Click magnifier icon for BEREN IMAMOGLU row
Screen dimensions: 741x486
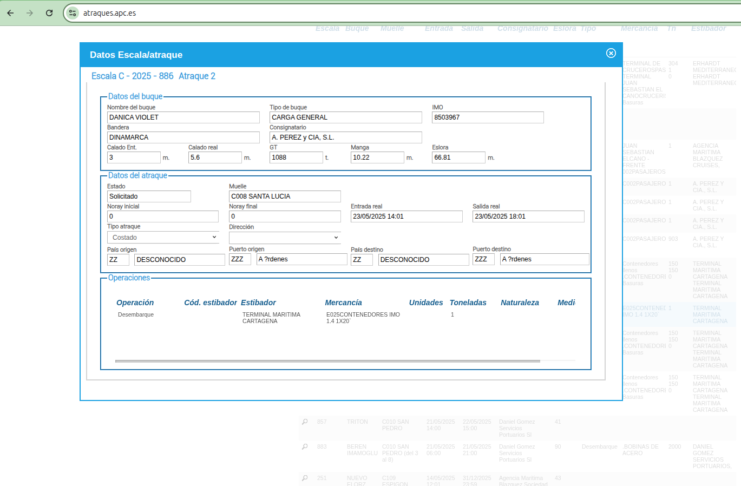point(305,446)
